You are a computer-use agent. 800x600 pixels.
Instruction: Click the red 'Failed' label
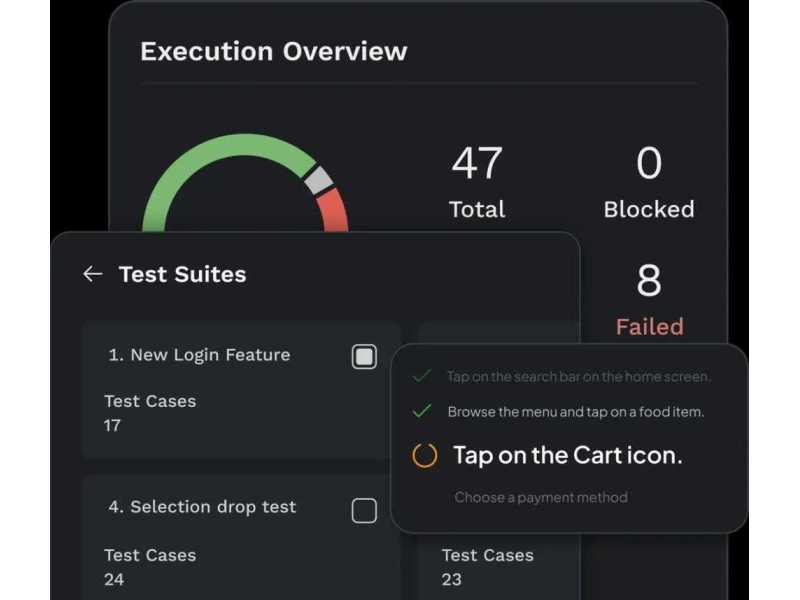point(649,327)
